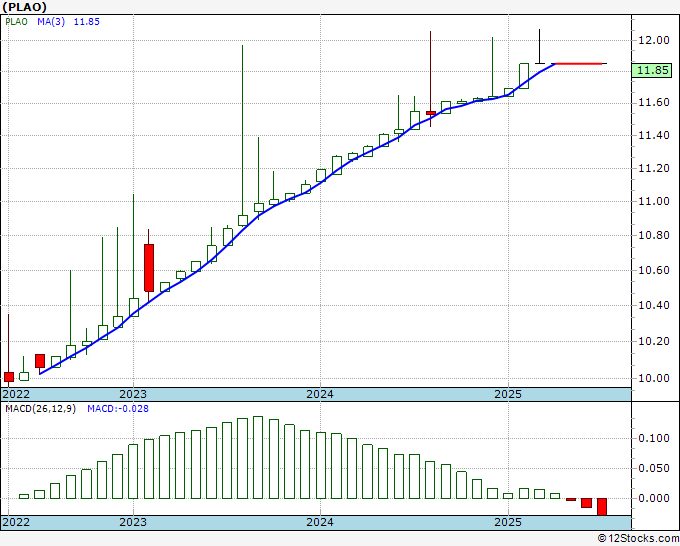The image size is (680, 546).
Task: Click the 11.40 price axis label
Action: coord(654,136)
